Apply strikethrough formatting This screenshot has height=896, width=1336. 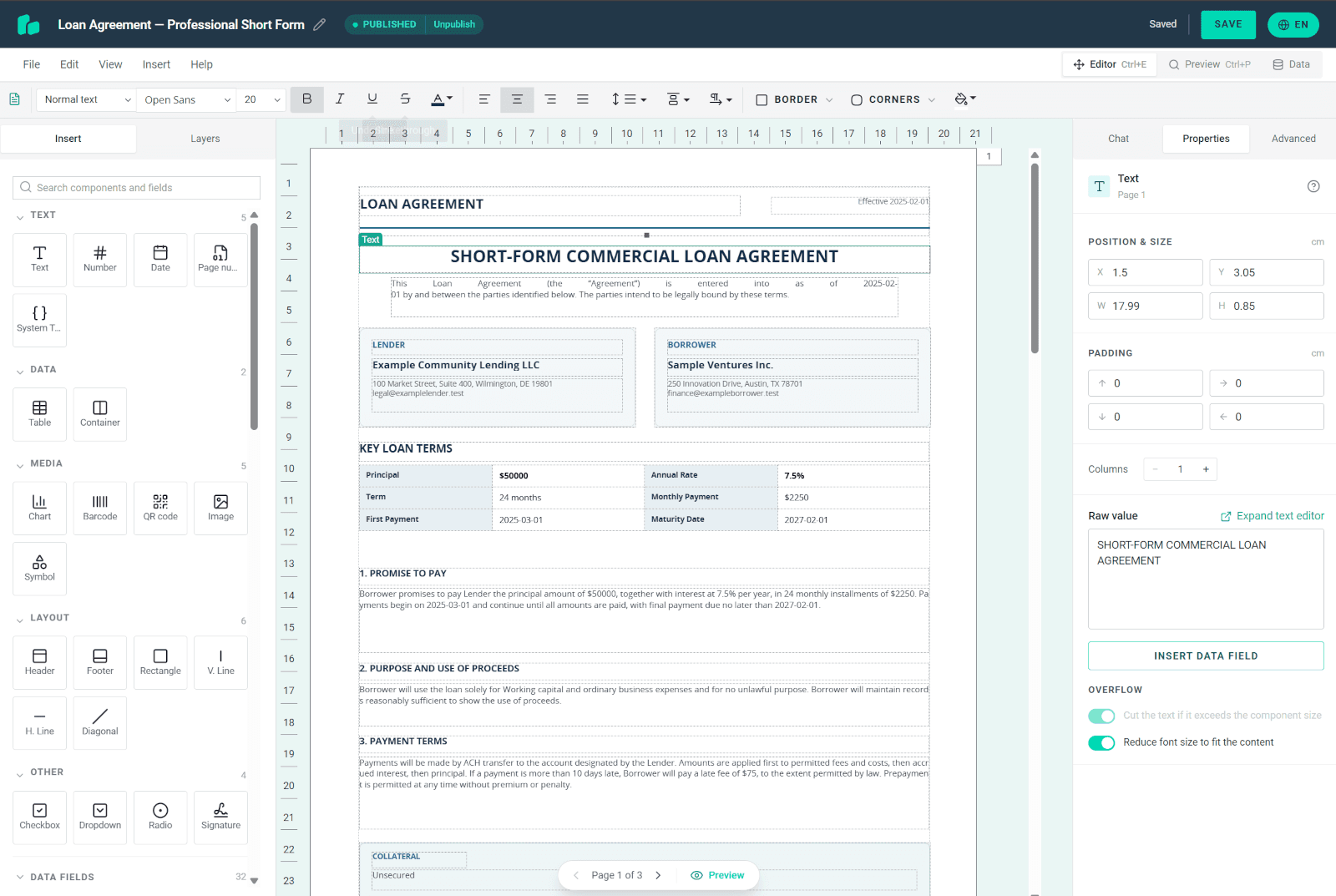[405, 99]
